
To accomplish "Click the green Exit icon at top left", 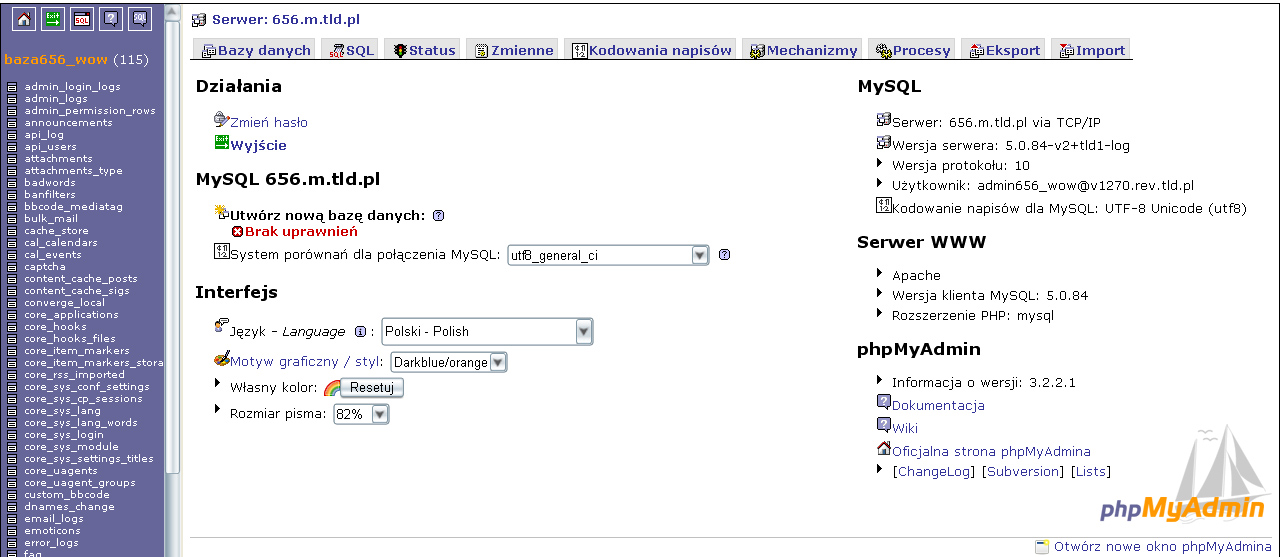I will pos(52,17).
